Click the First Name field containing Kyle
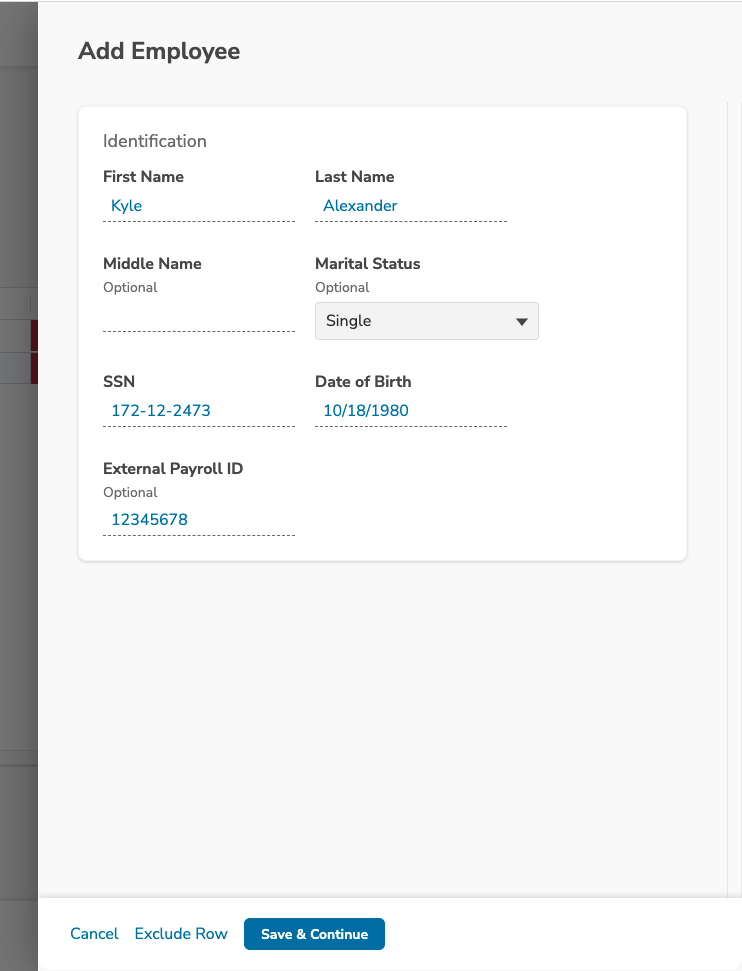This screenshot has width=742, height=971. (199, 206)
